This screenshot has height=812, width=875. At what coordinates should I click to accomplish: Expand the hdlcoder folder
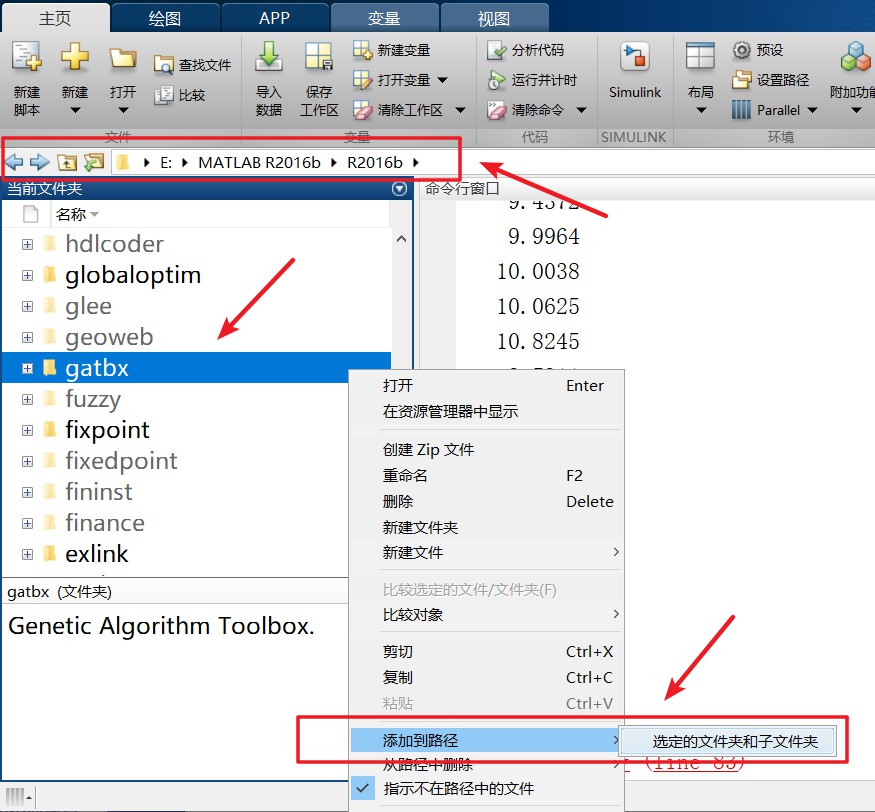[x=27, y=244]
